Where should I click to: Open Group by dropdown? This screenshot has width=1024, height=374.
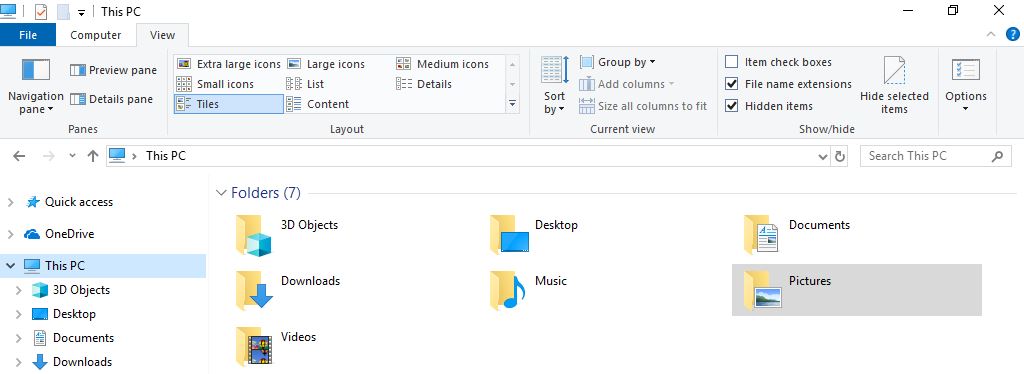pos(617,62)
